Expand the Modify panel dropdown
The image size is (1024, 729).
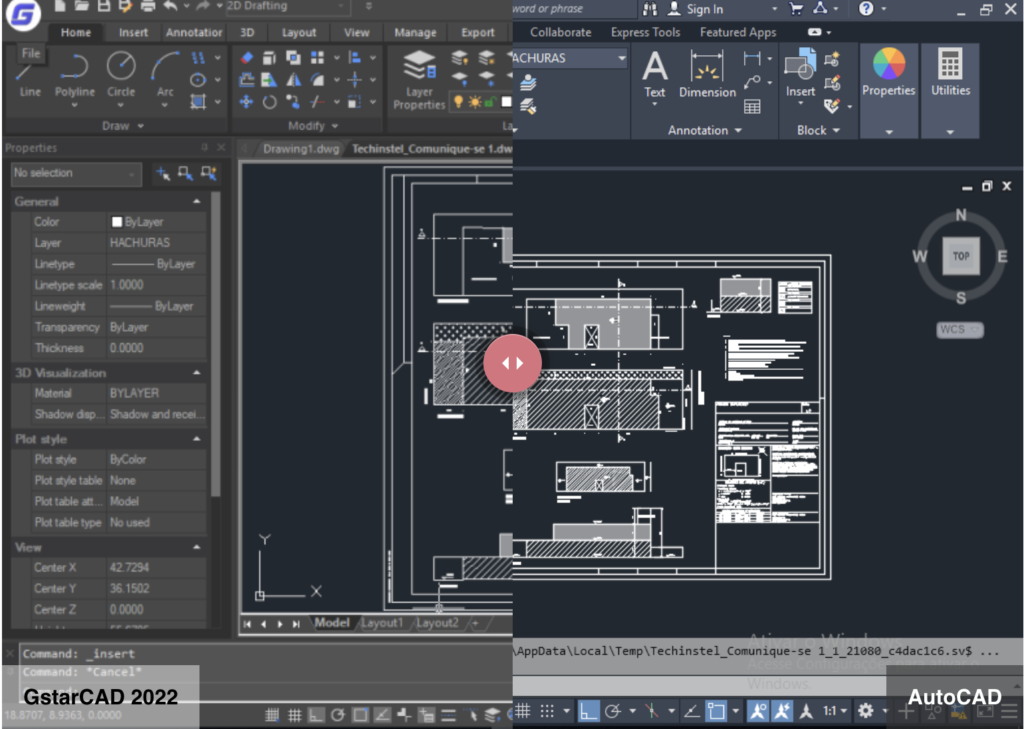click(x=313, y=125)
